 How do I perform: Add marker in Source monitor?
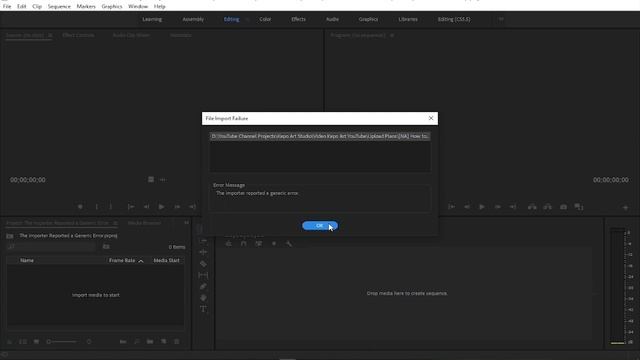(x=80, y=207)
